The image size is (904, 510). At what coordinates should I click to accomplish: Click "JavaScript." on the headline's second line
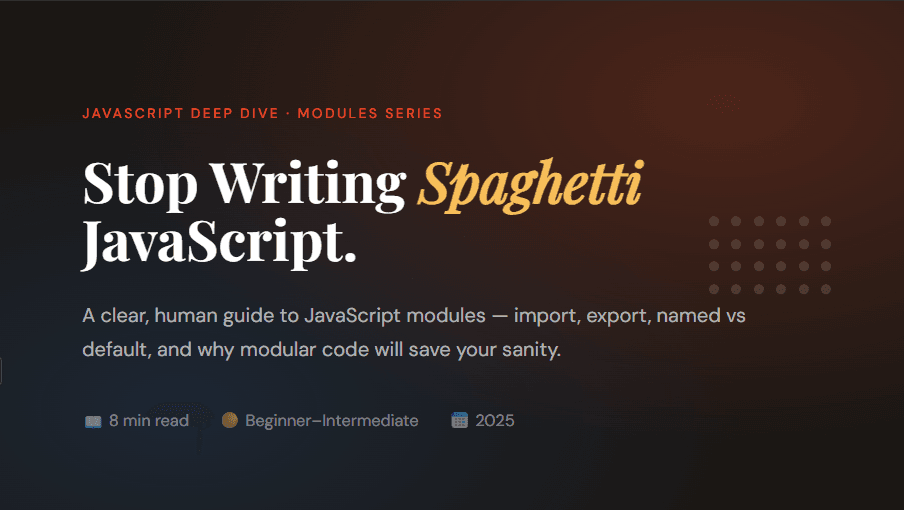(219, 243)
